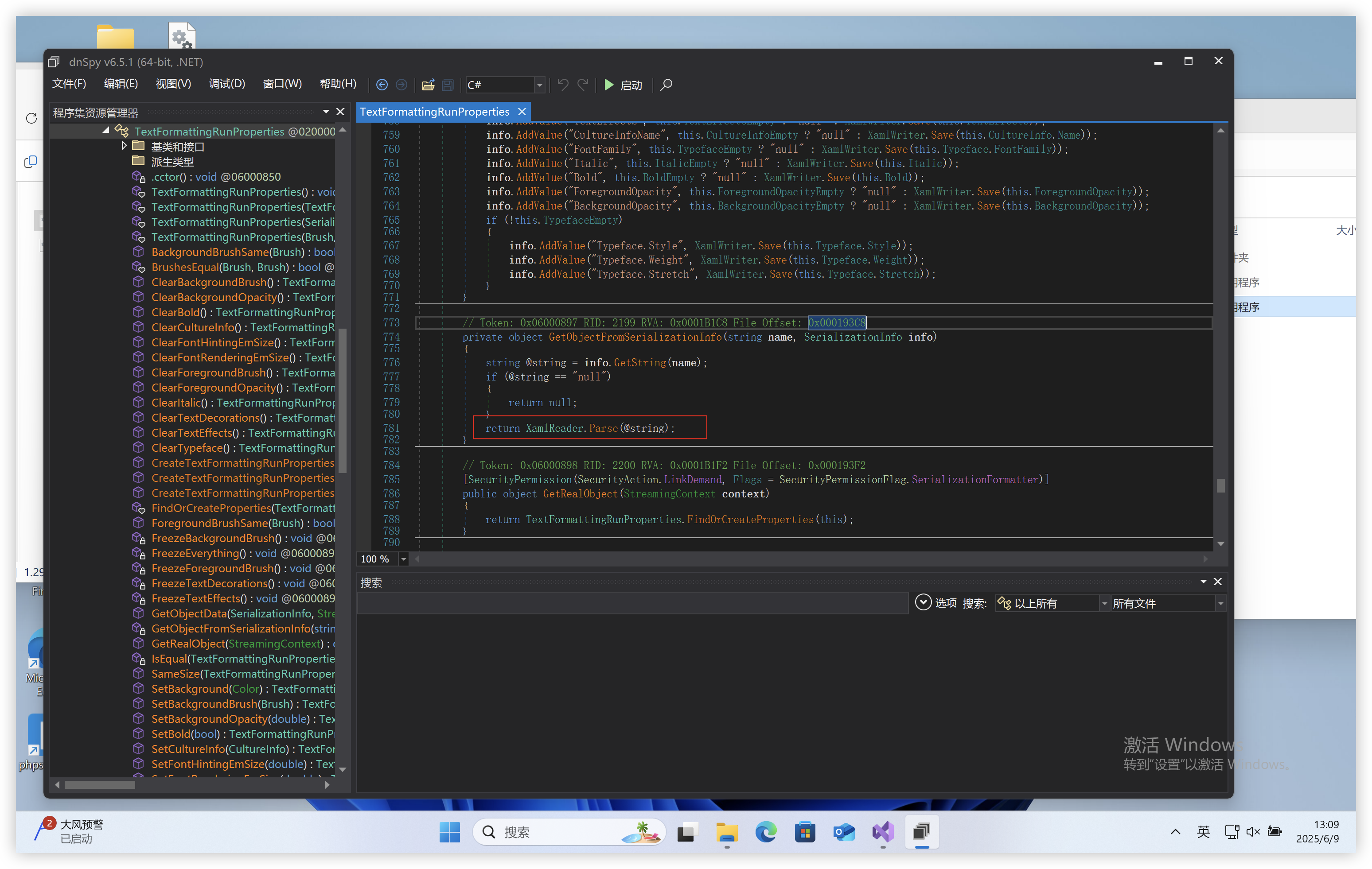Click the highlighted file offset 0x000193C8
This screenshot has height=869, width=1372.
point(836,323)
